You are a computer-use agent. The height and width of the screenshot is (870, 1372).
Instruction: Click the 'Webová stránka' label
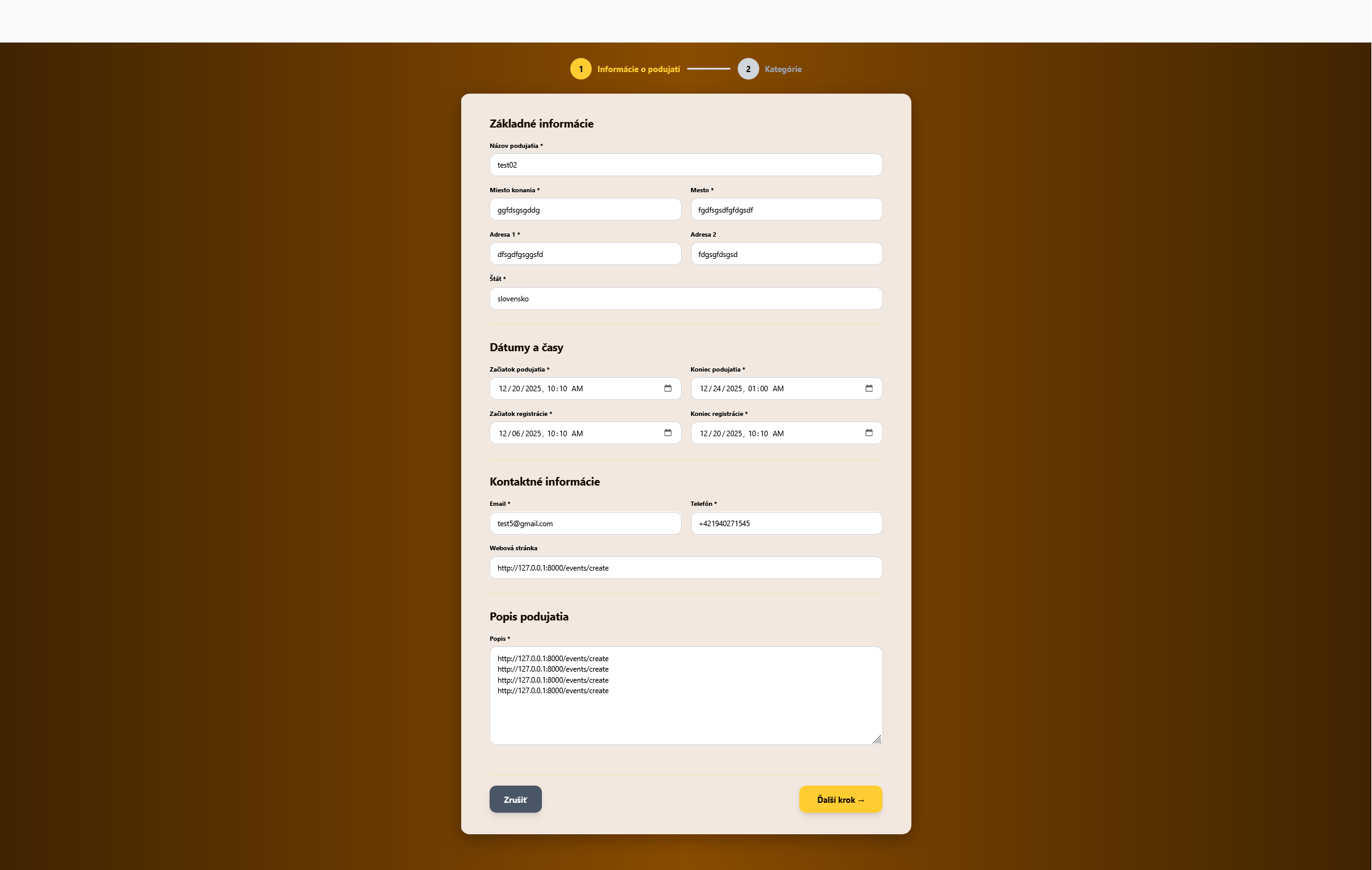[x=513, y=548]
